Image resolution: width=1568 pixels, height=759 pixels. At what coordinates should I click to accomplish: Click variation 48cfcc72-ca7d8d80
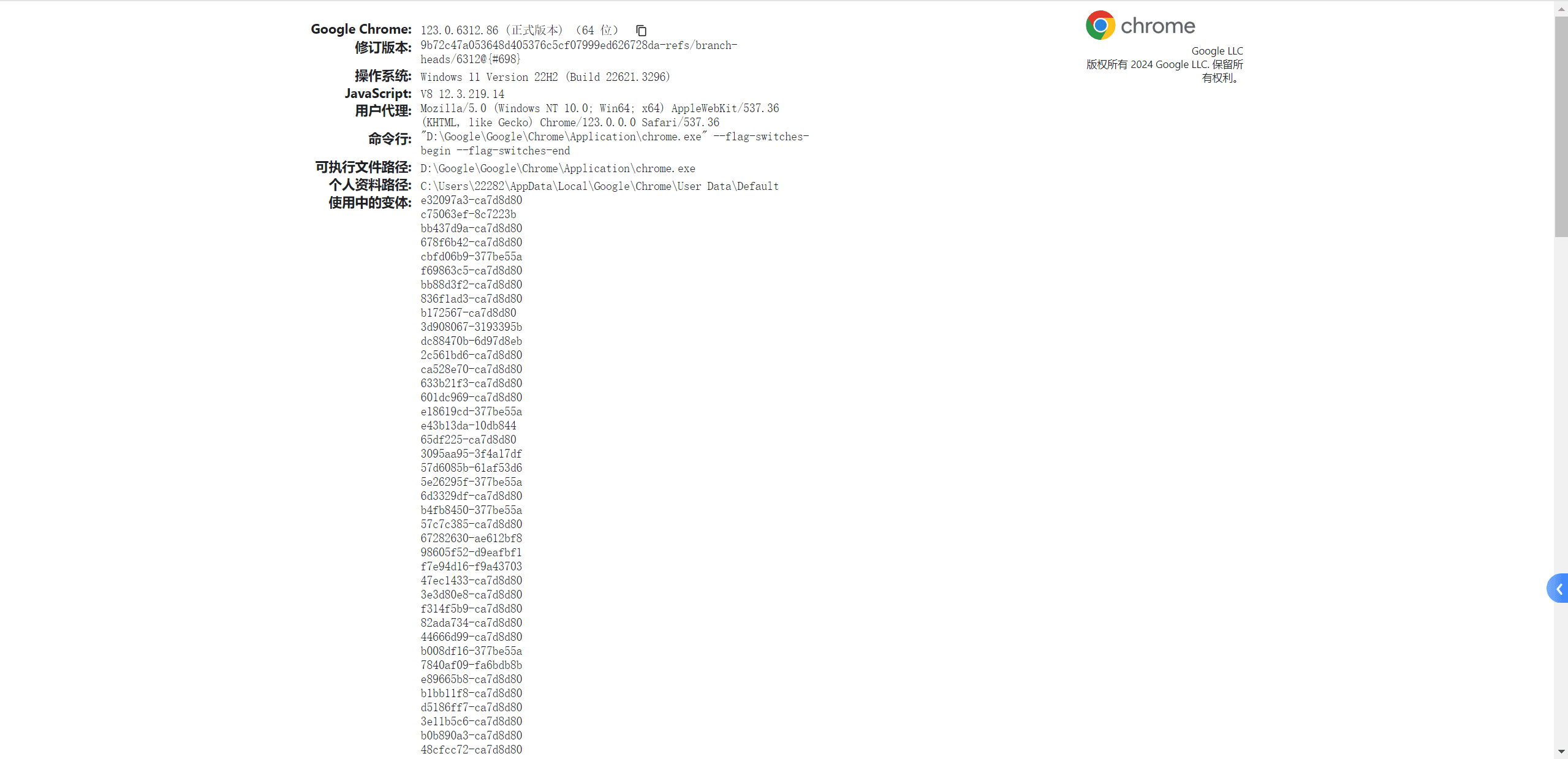pos(471,750)
